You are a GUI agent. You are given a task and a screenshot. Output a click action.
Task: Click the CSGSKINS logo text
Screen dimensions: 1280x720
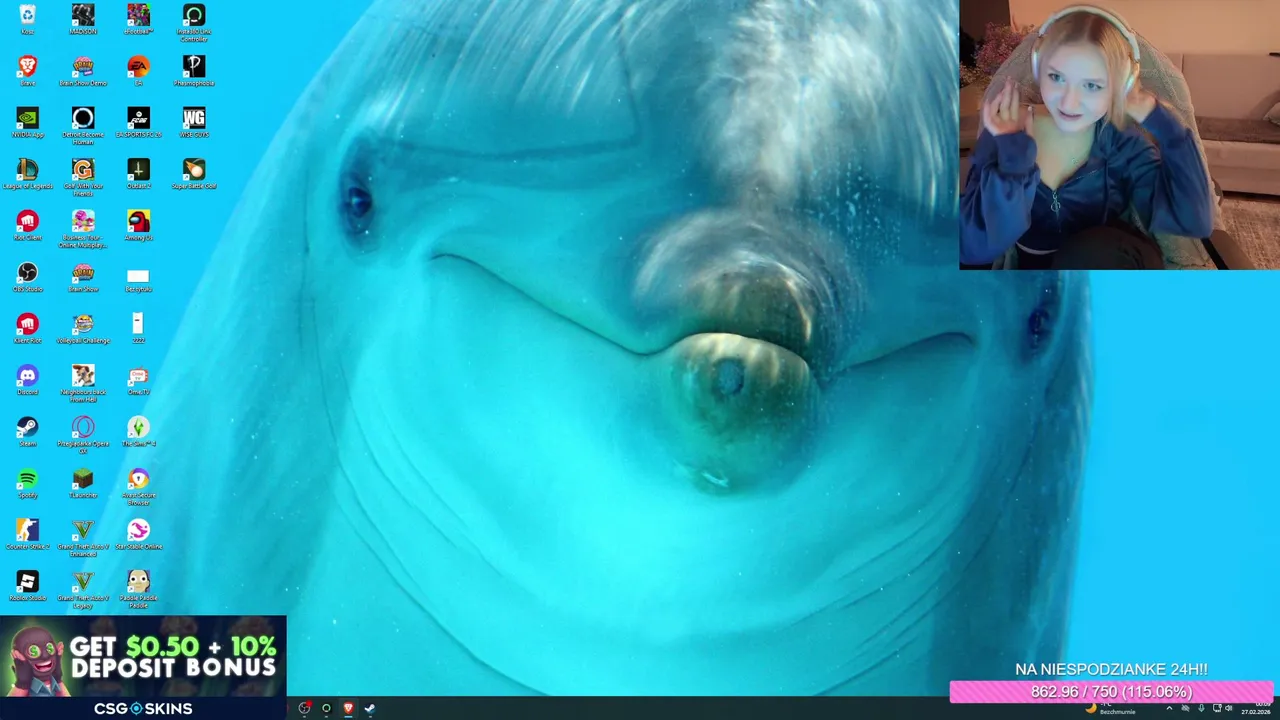point(143,708)
